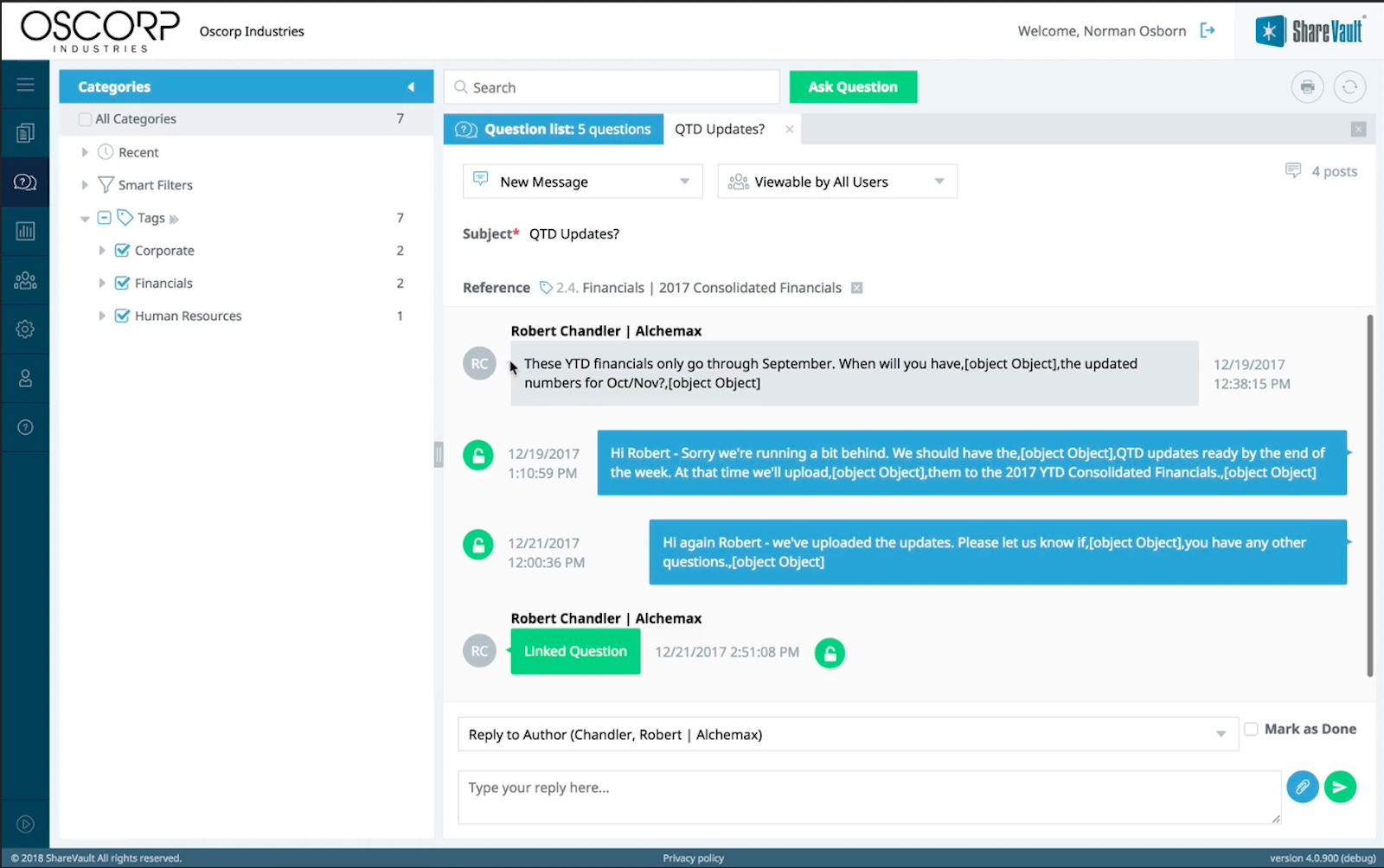Click into the Search field

pyautogui.click(x=612, y=87)
